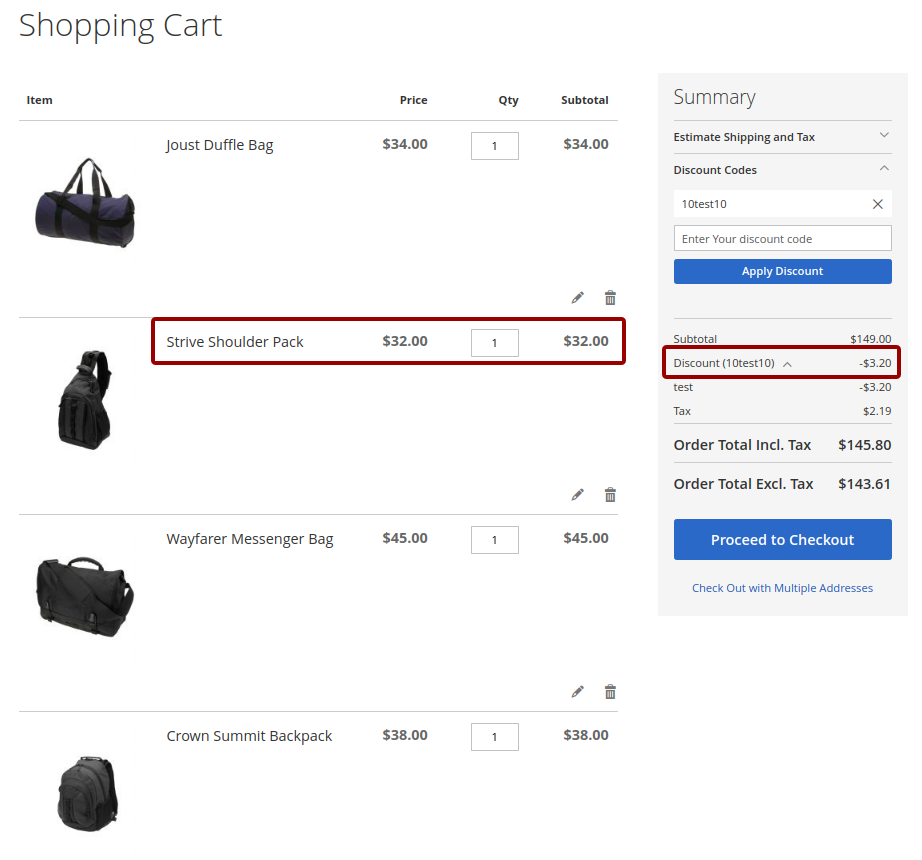The width and height of the screenshot is (922, 860).
Task: Edit the Joust Duffle Bag item
Action: (577, 298)
